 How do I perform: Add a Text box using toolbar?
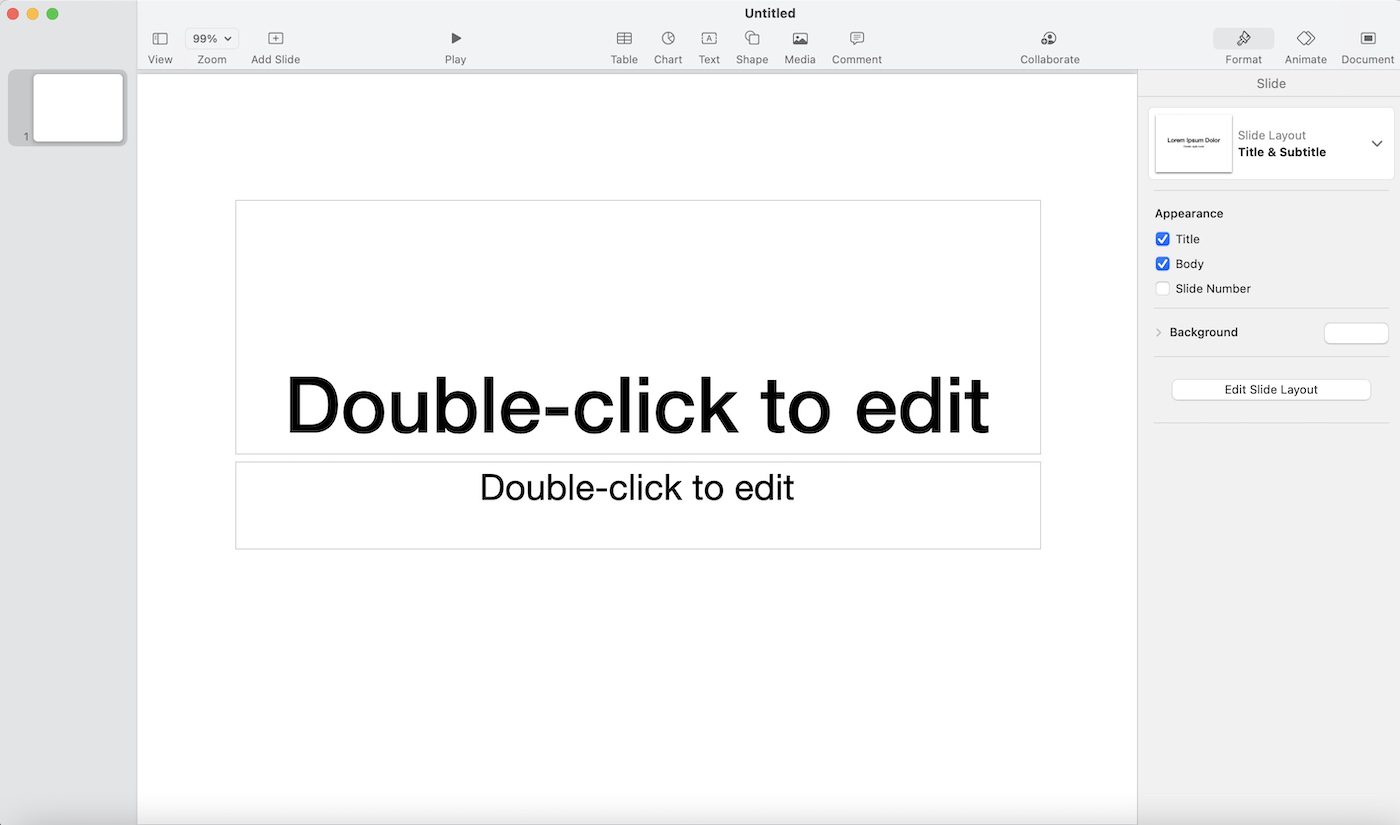[709, 39]
